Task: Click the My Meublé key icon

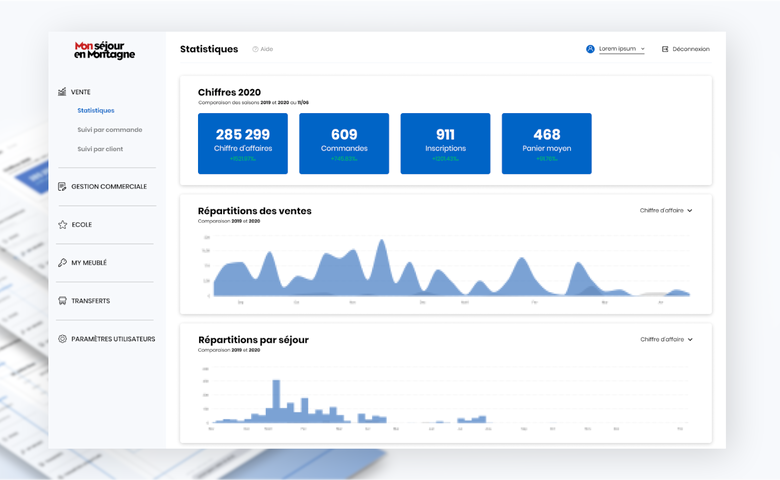Action: [62, 263]
